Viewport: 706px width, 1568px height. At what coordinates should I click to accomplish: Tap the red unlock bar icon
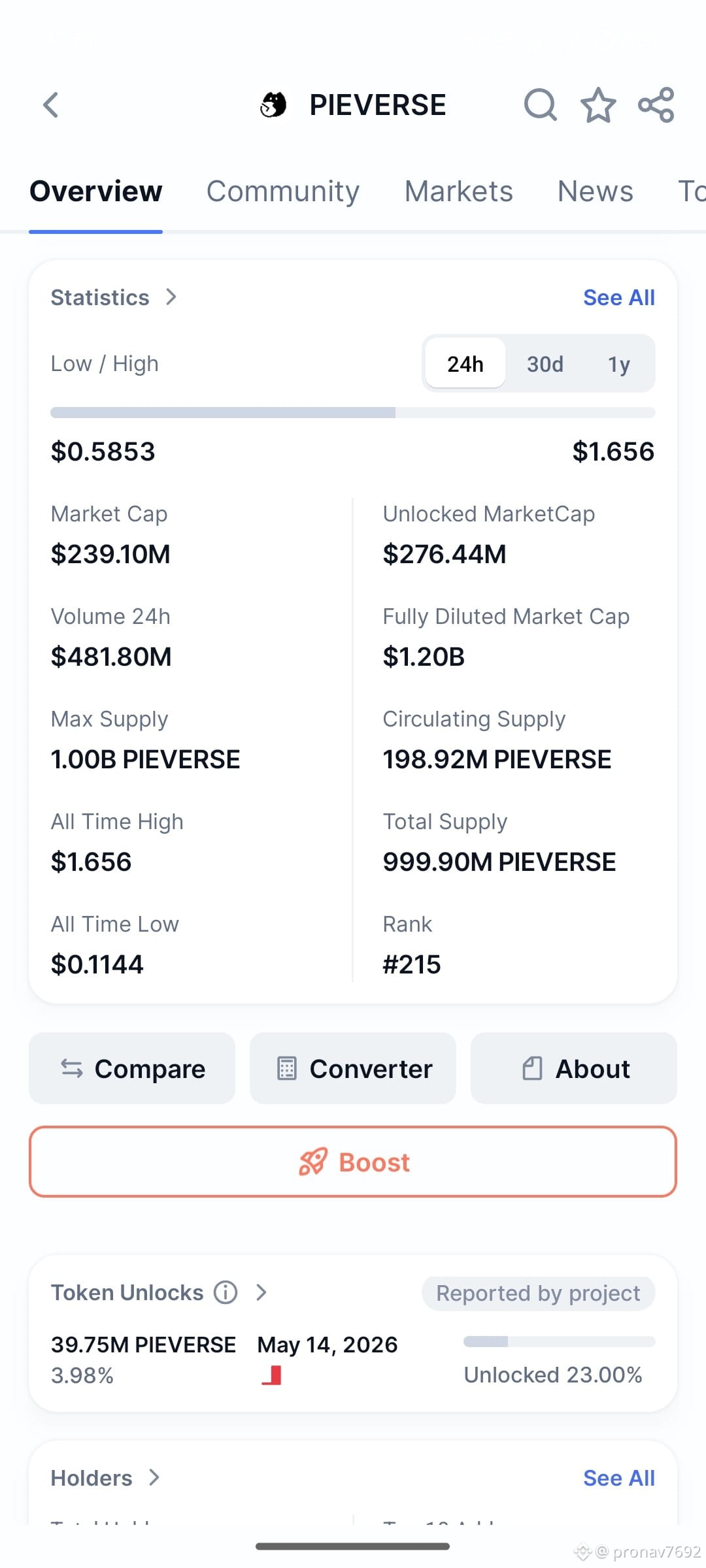click(272, 1375)
